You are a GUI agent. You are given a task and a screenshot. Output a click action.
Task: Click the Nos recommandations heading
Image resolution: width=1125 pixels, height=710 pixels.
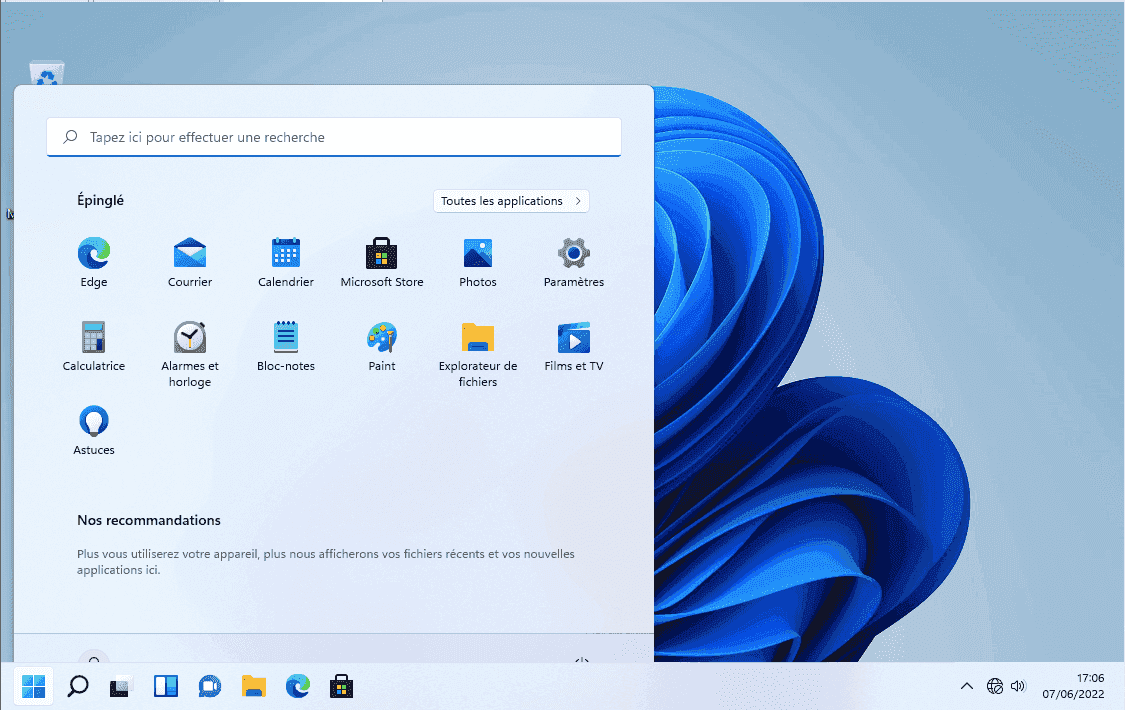click(x=149, y=521)
